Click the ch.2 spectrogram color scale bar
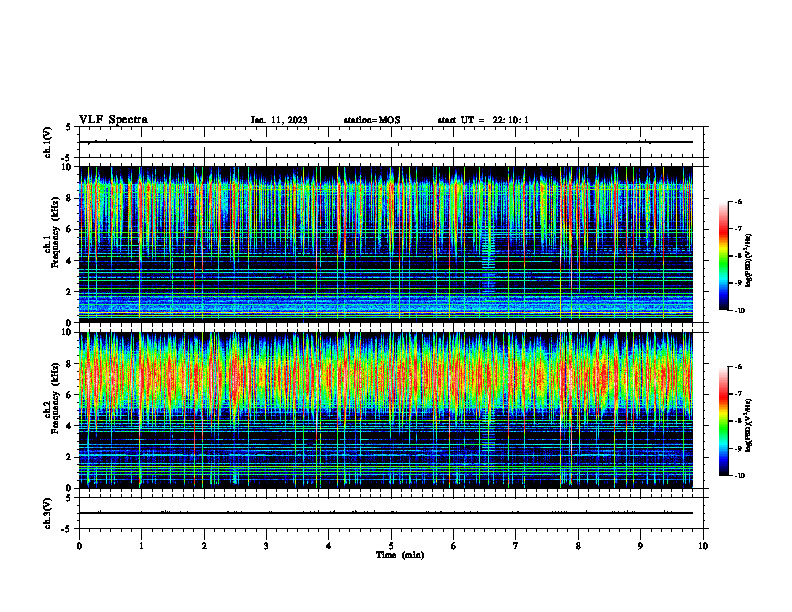Screen dimensions: 792x612 coord(723,421)
